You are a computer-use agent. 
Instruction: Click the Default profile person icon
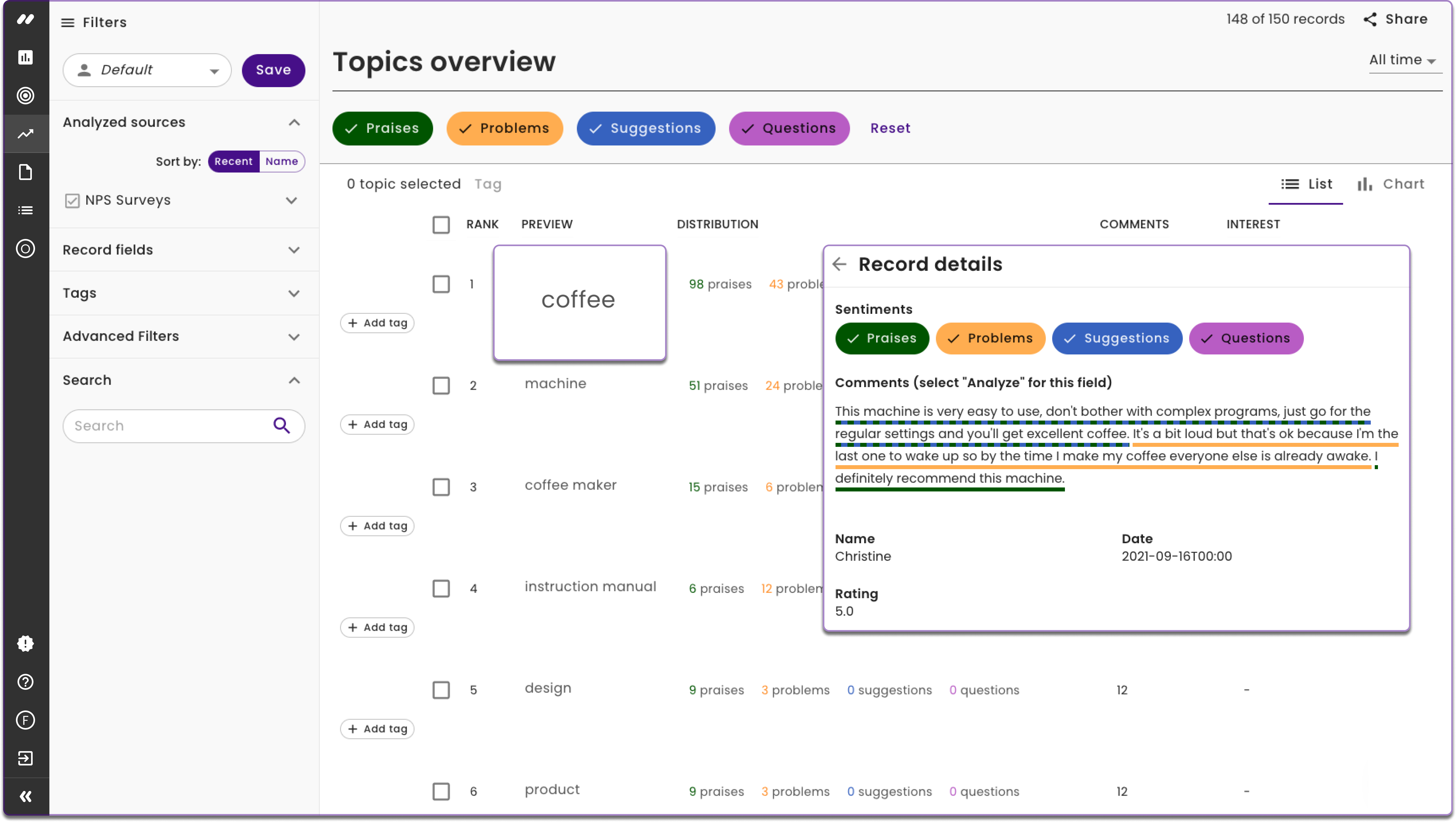pos(84,70)
